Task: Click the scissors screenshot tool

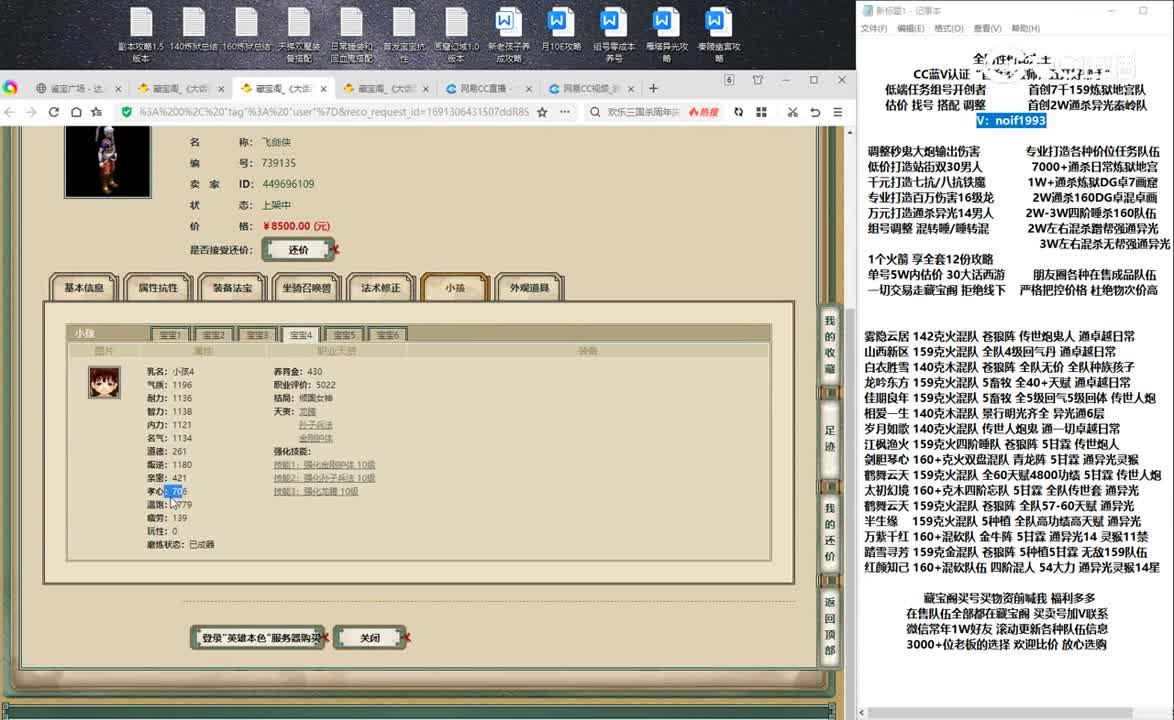Action: (793, 112)
